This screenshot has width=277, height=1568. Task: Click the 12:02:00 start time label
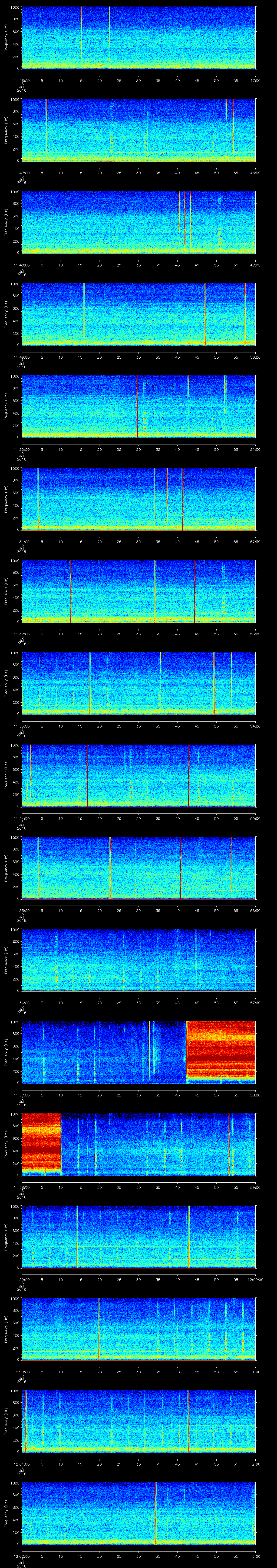pyautogui.click(x=22, y=1556)
